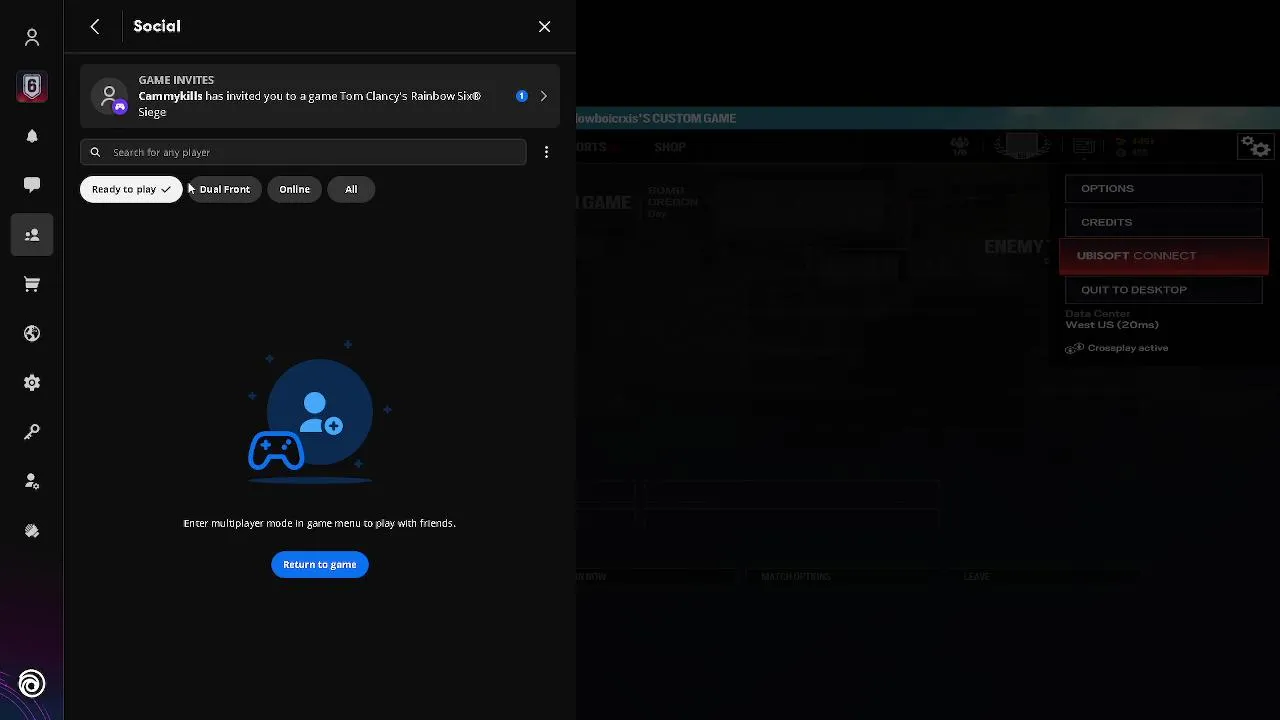The width and height of the screenshot is (1280, 720).
Task: Click the Return to game button
Action: [320, 565]
